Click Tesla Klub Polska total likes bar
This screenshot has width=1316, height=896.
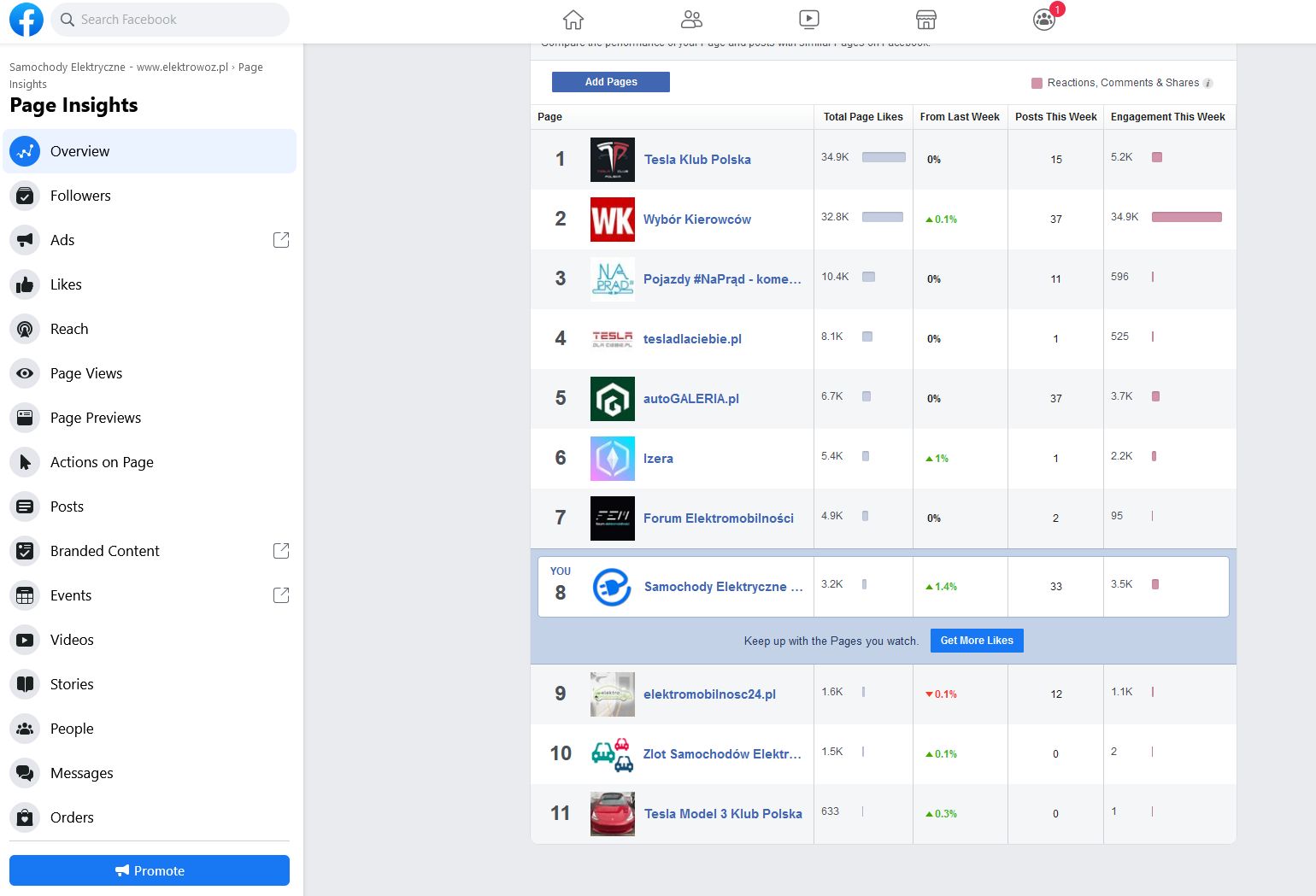tap(884, 157)
